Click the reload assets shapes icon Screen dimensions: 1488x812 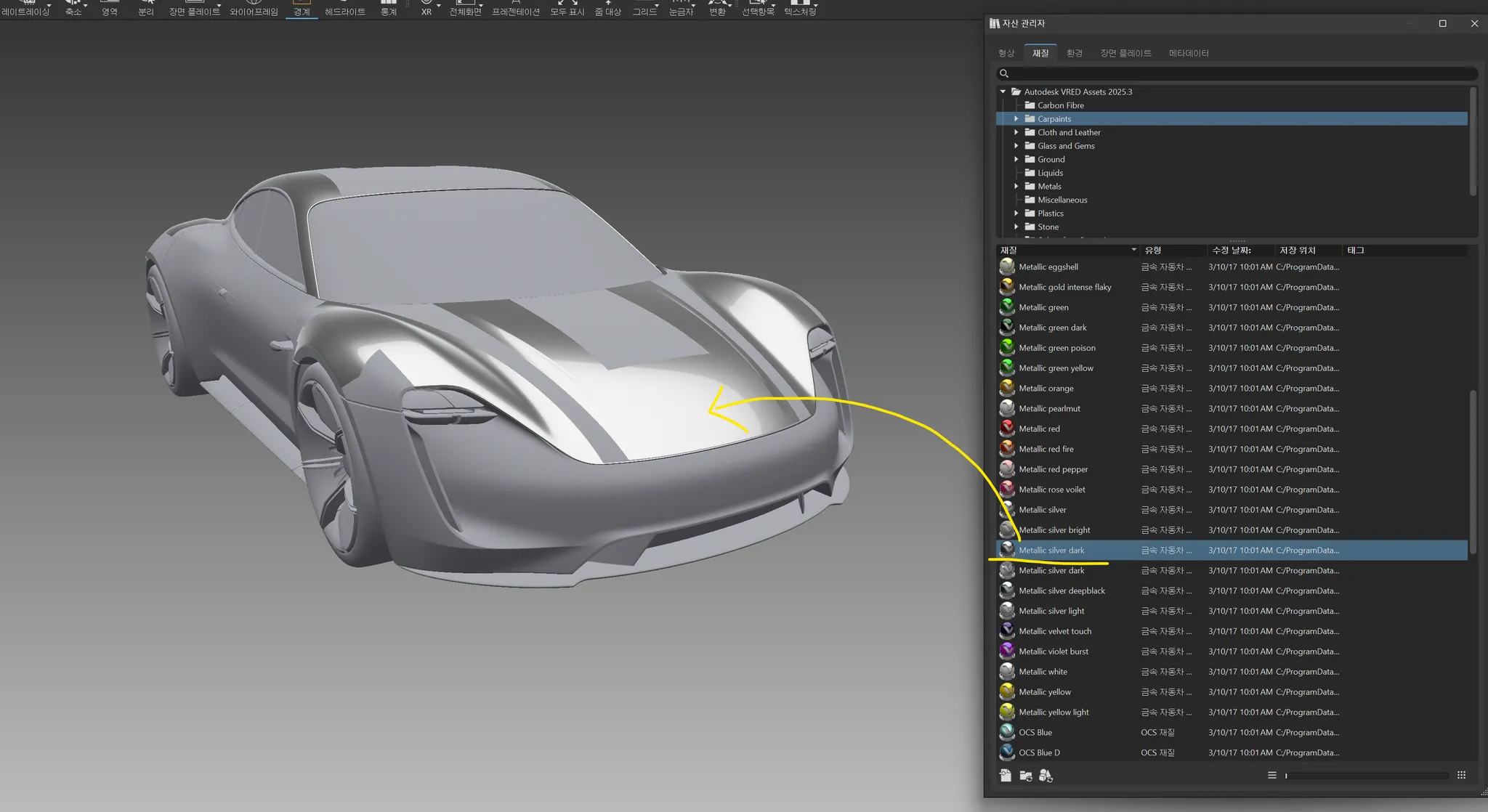click(x=1046, y=776)
